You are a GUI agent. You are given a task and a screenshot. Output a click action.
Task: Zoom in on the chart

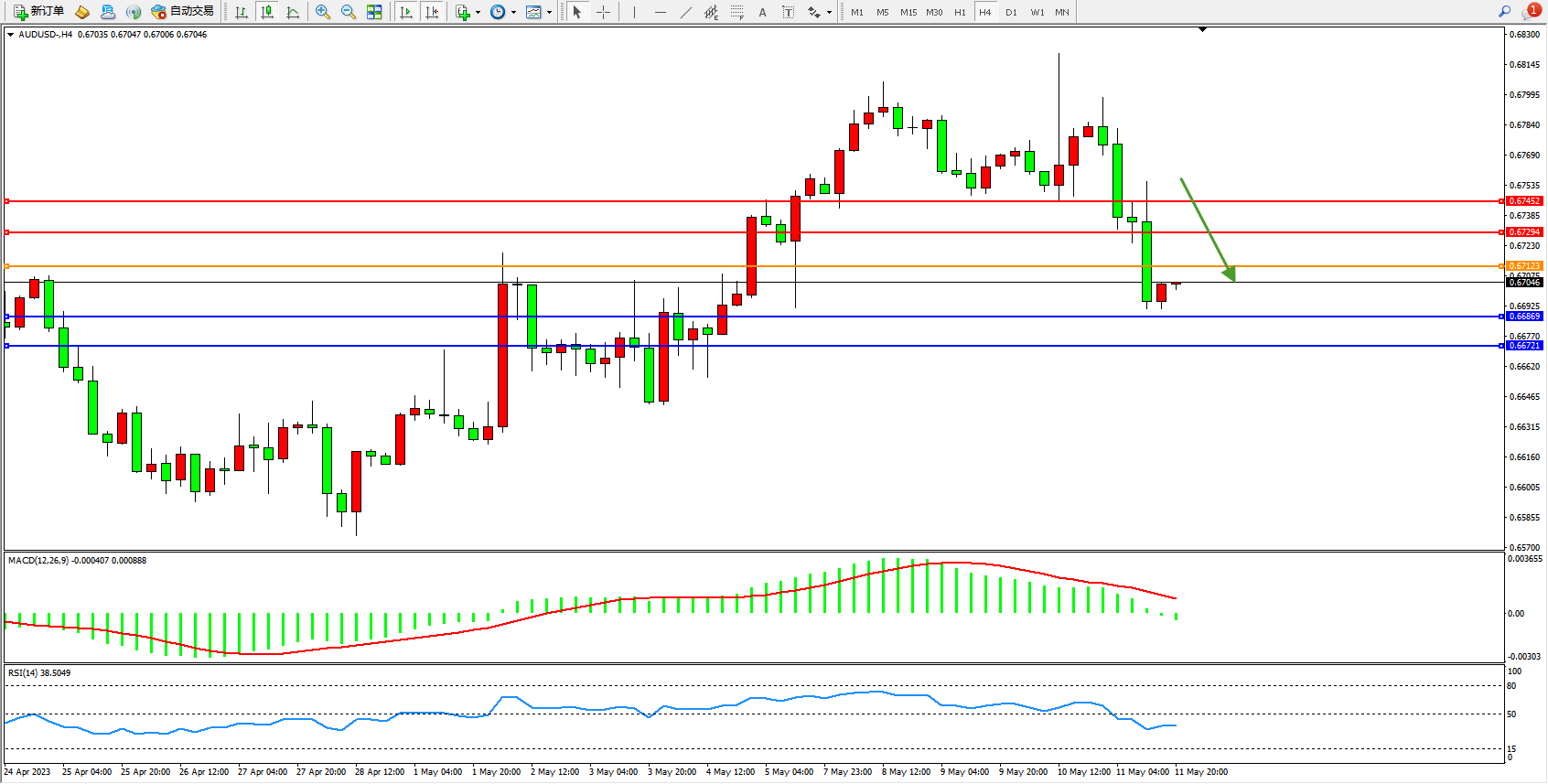coord(323,12)
